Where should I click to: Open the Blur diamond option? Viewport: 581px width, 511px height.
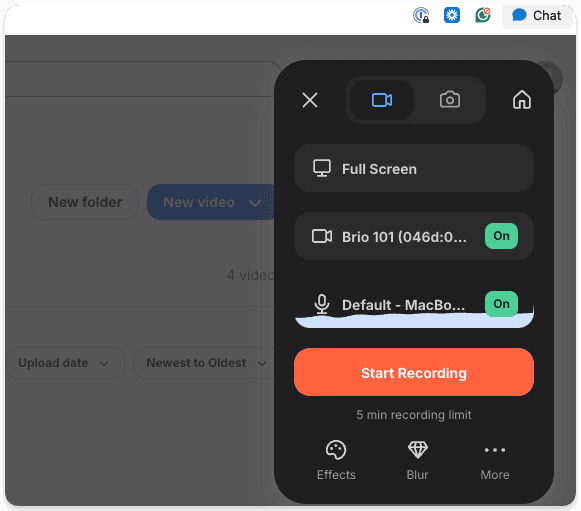(418, 460)
